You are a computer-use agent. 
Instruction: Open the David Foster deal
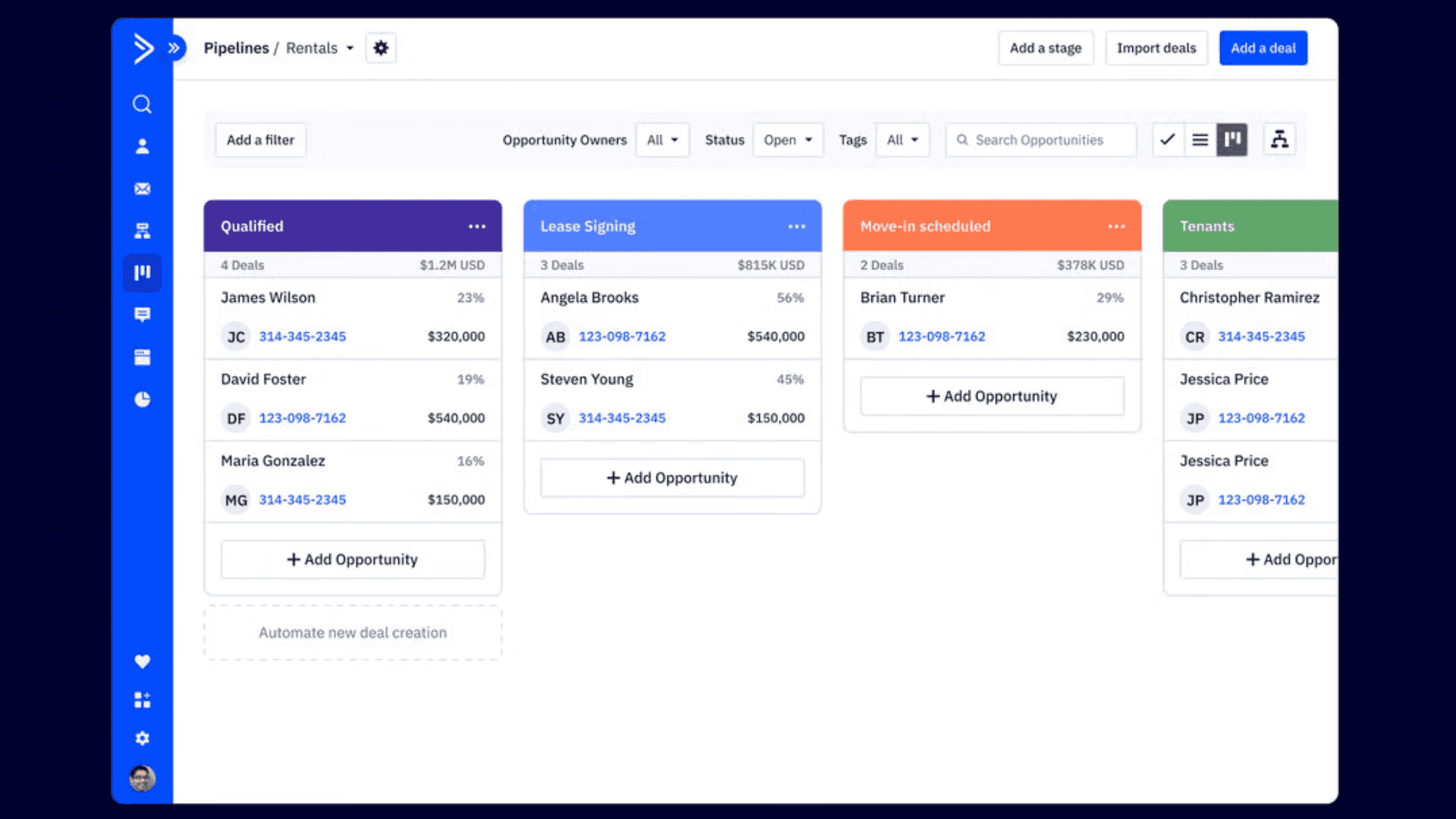pyautogui.click(x=353, y=400)
